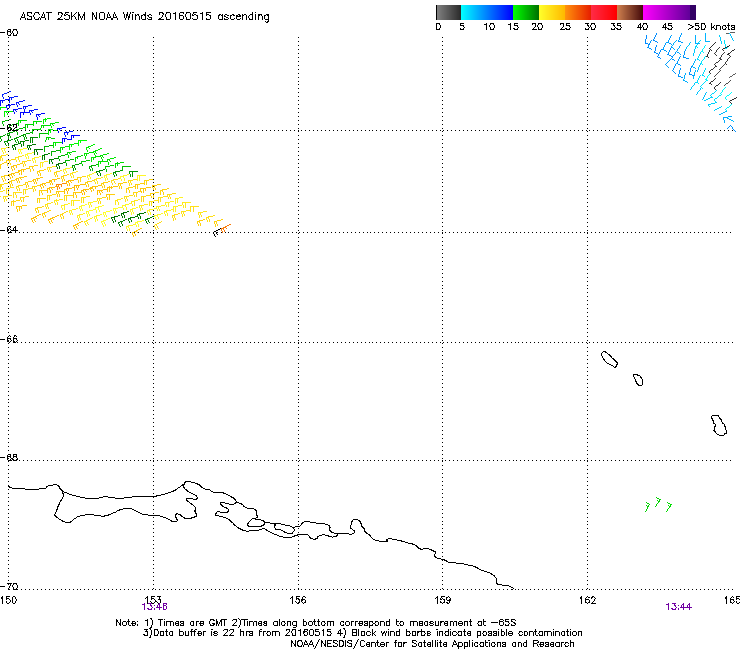Click the longitude label 153
Screen dimensions: 740x650
point(153,599)
